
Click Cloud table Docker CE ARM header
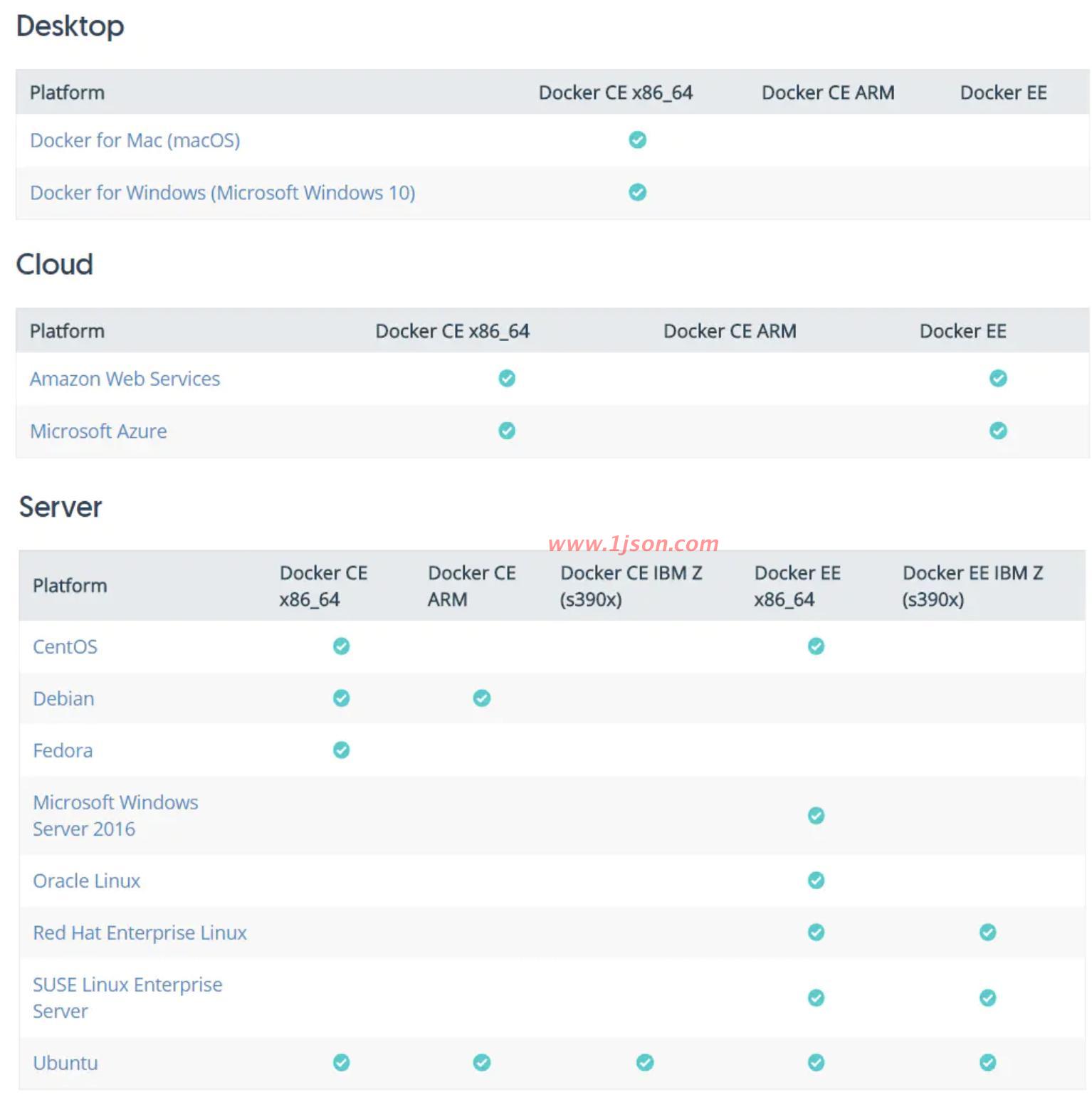click(730, 331)
